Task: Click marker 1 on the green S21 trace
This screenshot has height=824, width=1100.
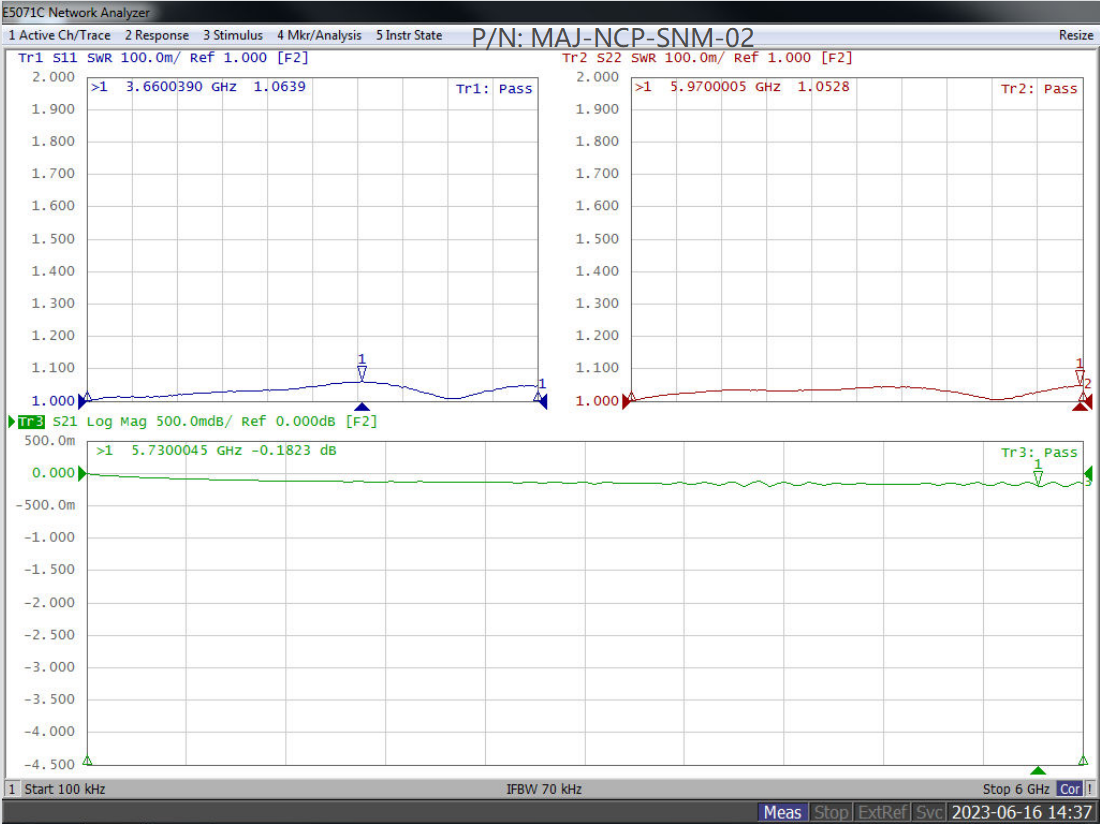Action: click(1038, 478)
